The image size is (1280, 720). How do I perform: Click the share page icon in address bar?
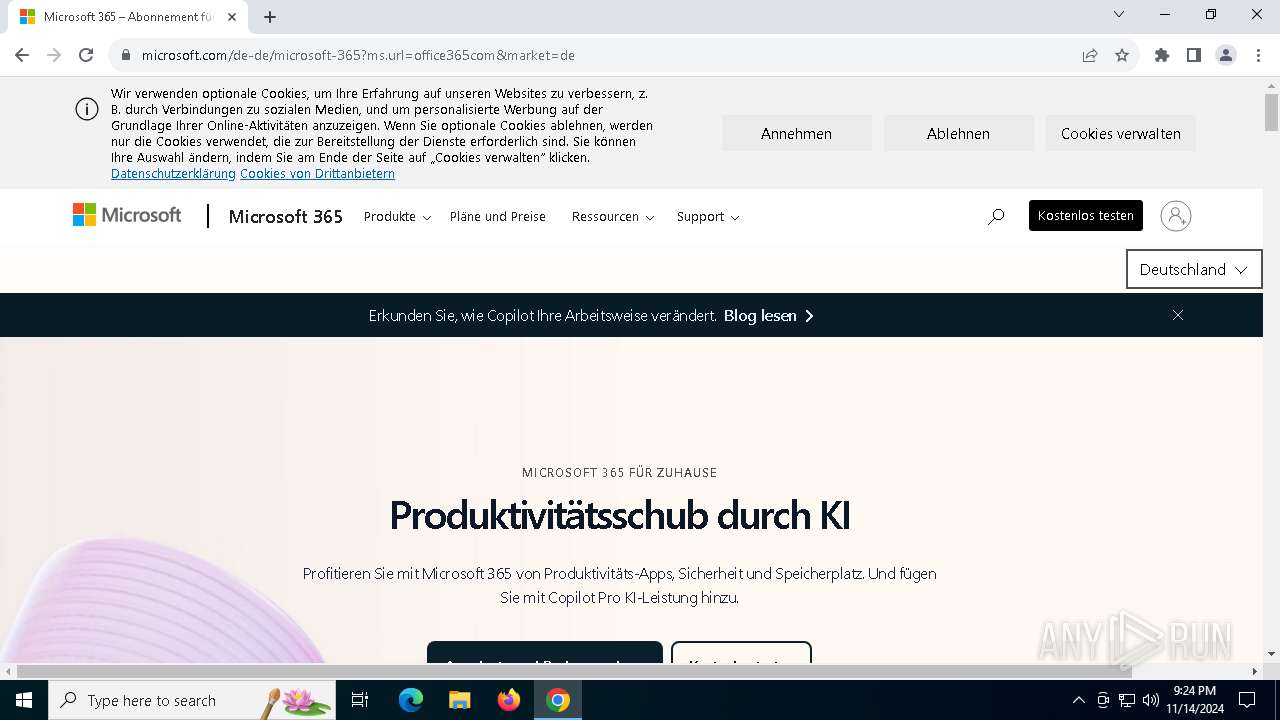(1090, 55)
